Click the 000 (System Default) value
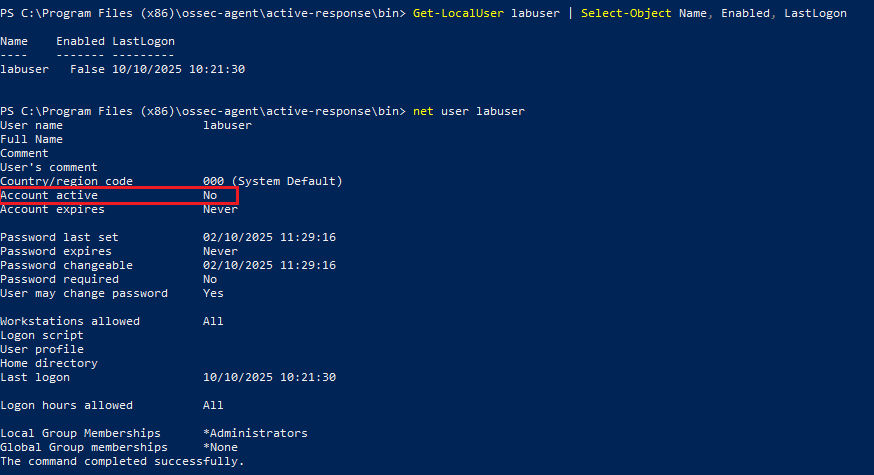 (x=272, y=181)
